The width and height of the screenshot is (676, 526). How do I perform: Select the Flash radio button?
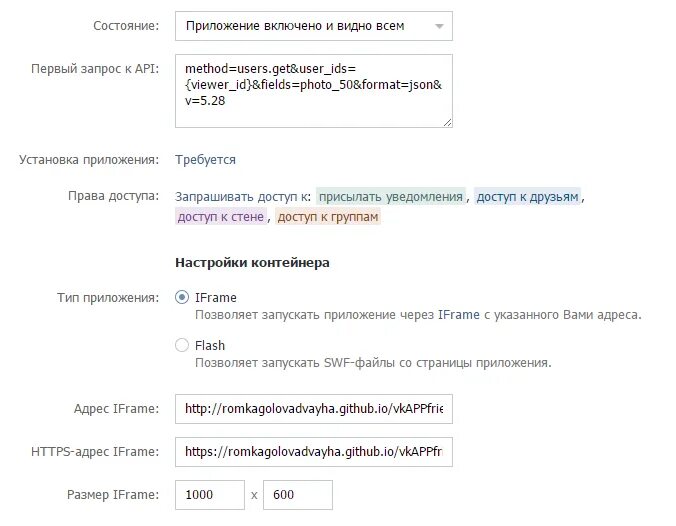click(x=182, y=345)
